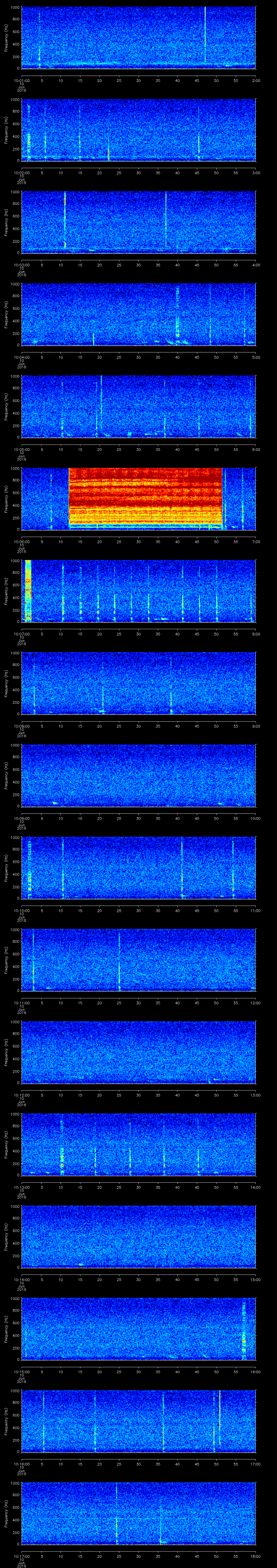277x1568 pixels.
Task: Click the 2:00 end time label
Action: point(256,80)
